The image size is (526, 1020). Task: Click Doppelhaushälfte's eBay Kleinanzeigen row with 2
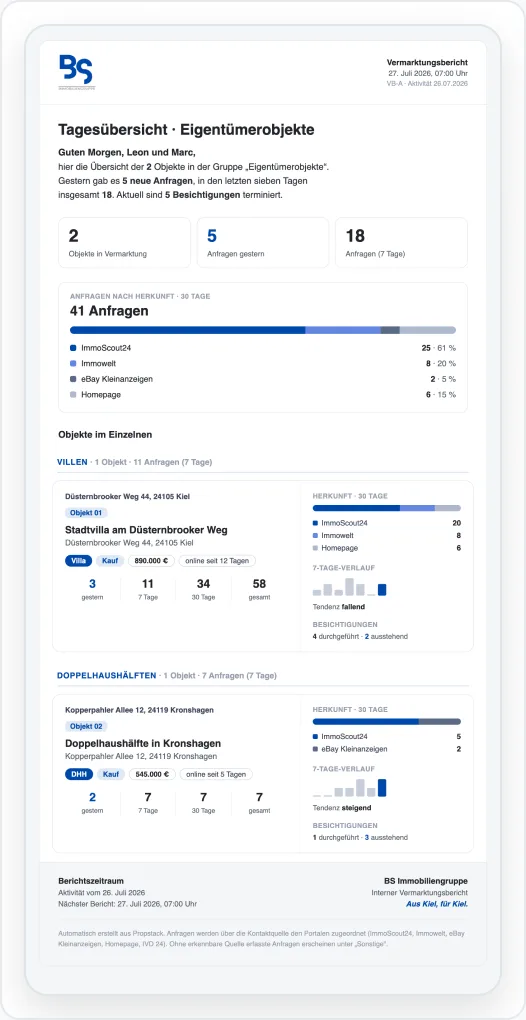(387, 749)
